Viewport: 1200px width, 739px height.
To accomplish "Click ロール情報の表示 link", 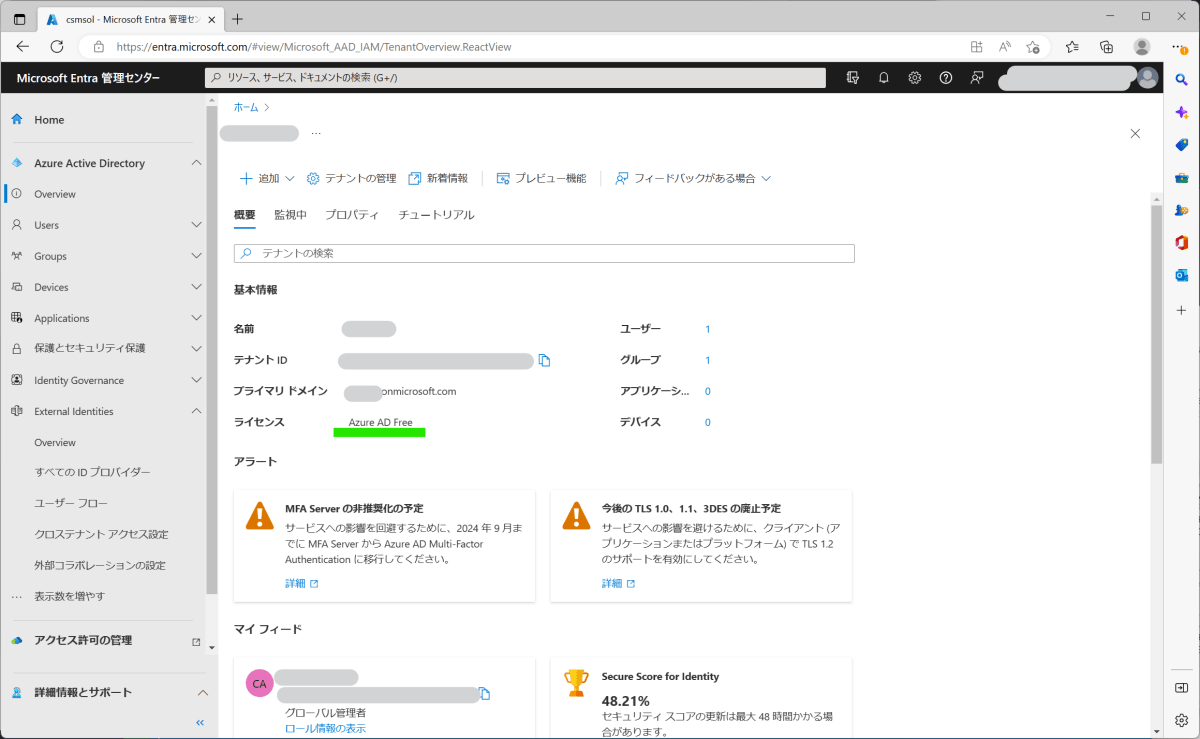I will click(325, 728).
